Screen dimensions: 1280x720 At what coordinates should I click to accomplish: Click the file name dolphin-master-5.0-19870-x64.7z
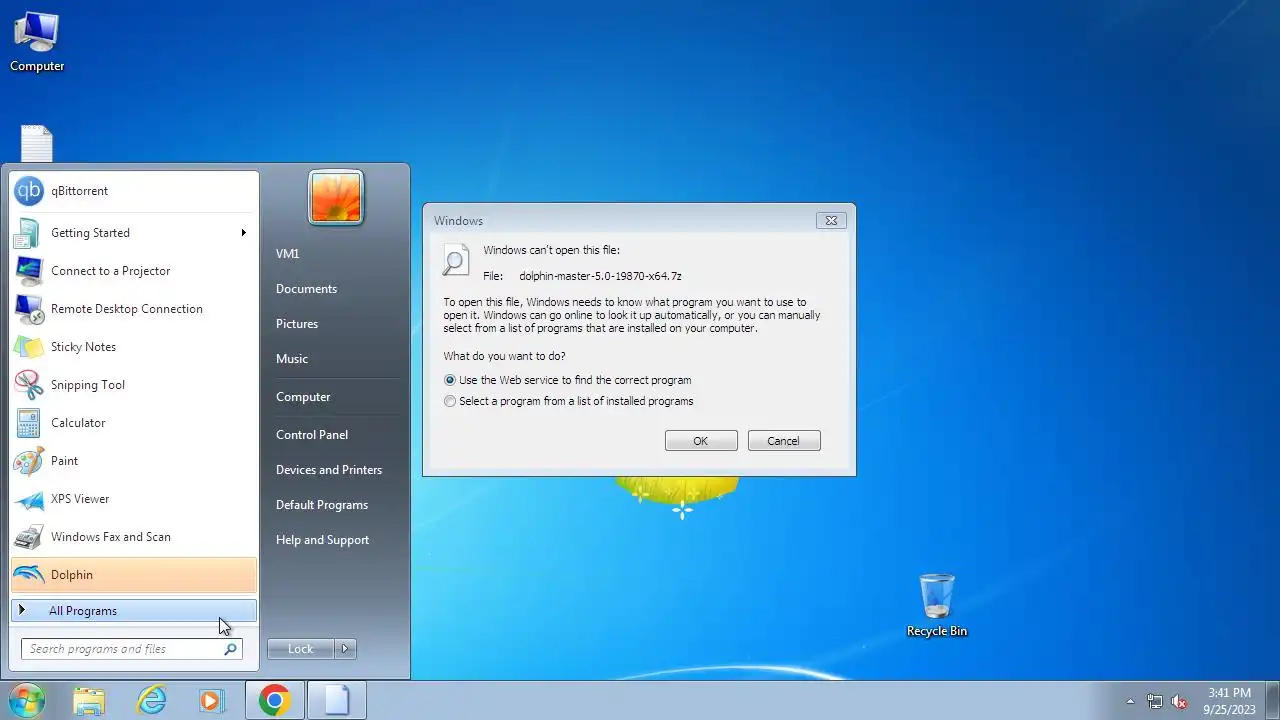click(x=600, y=276)
